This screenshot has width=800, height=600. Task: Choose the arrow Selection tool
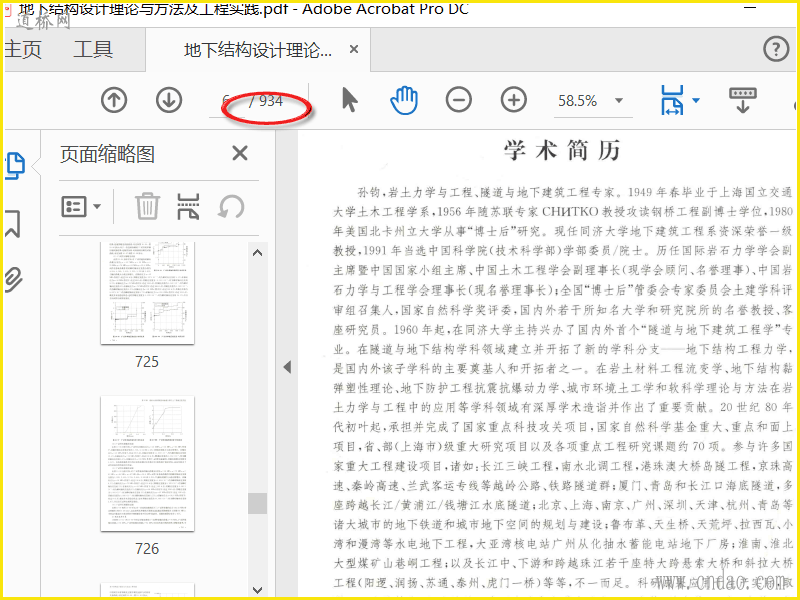click(x=349, y=99)
